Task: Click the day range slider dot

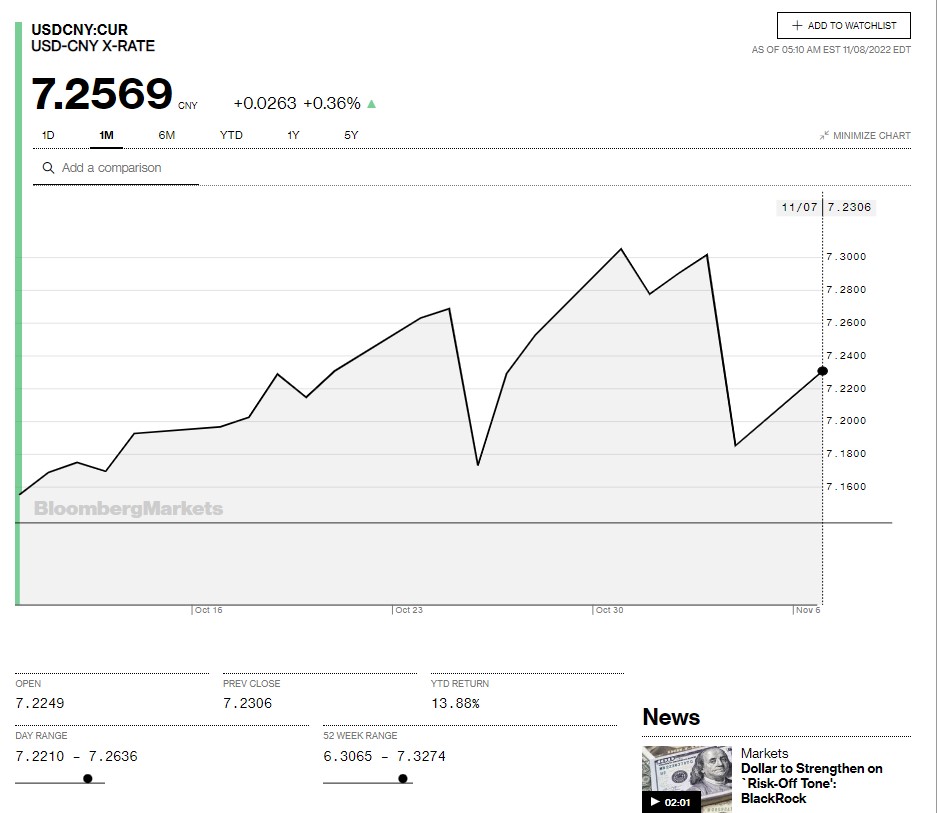Action: tap(88, 778)
